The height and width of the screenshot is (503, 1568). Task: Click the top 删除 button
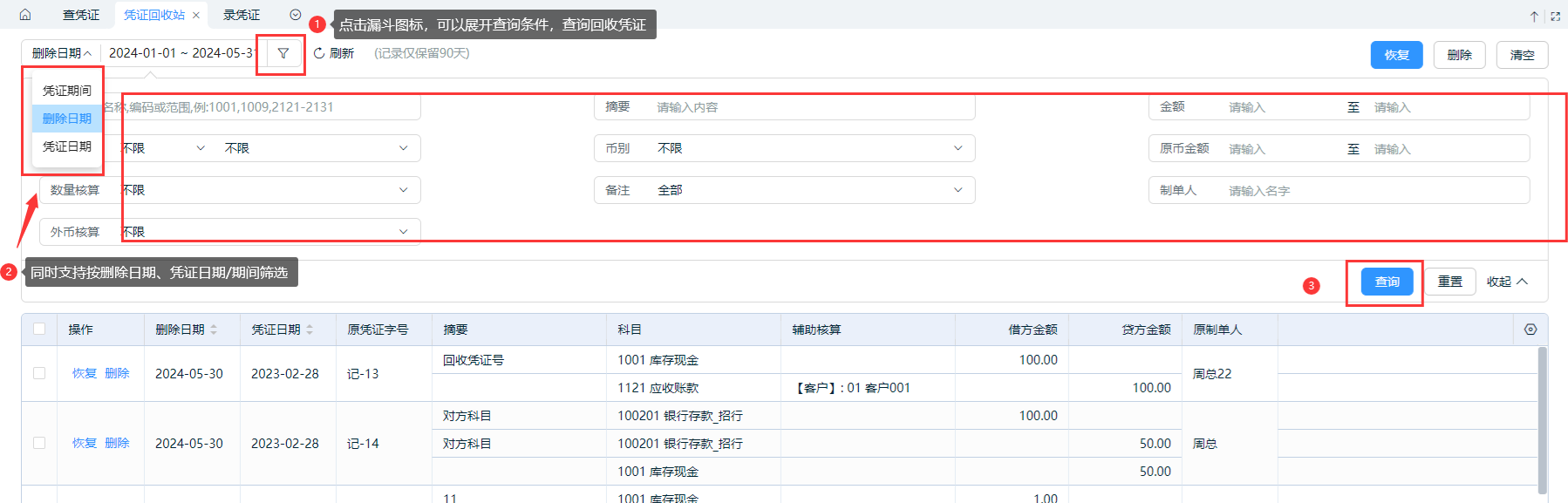(1460, 55)
